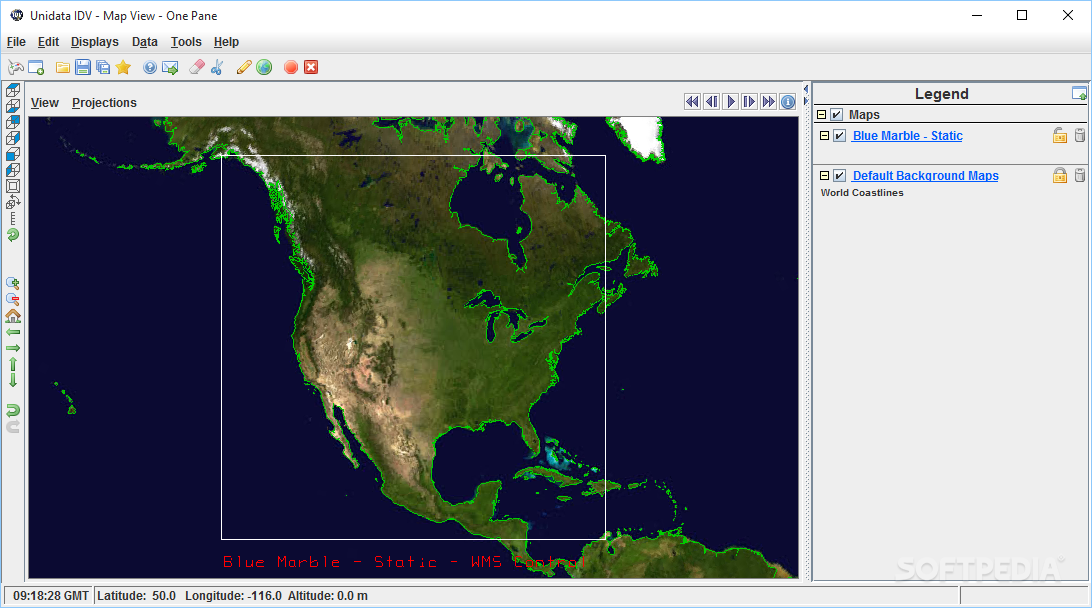Click the home reset-view icon
Image resolution: width=1092 pixels, height=608 pixels.
pos(13,316)
